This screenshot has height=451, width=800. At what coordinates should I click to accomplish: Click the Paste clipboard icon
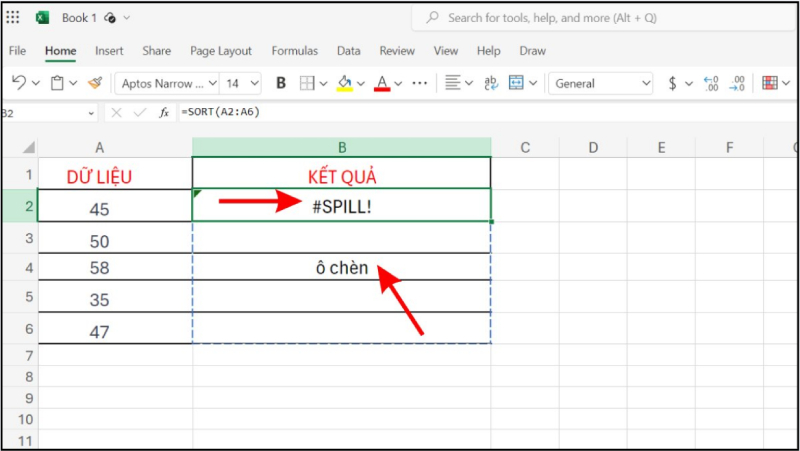coord(57,83)
